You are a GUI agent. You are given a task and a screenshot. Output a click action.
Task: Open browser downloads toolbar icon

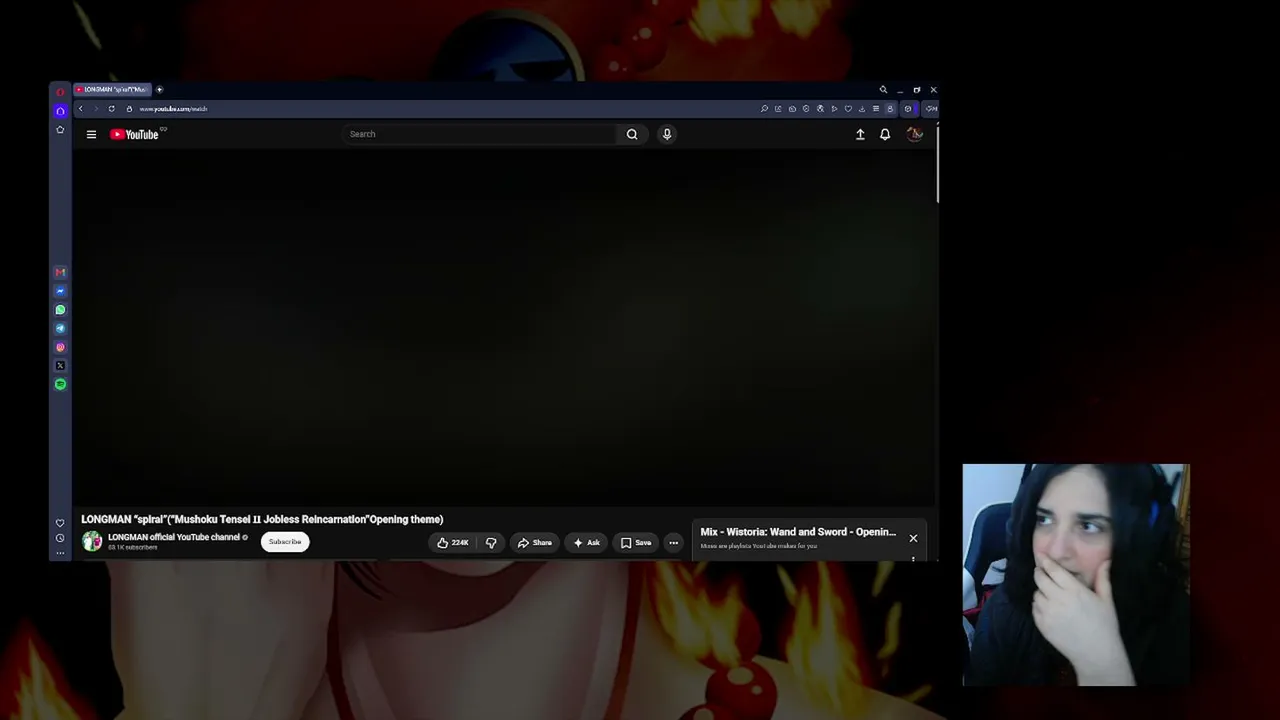pos(862,109)
